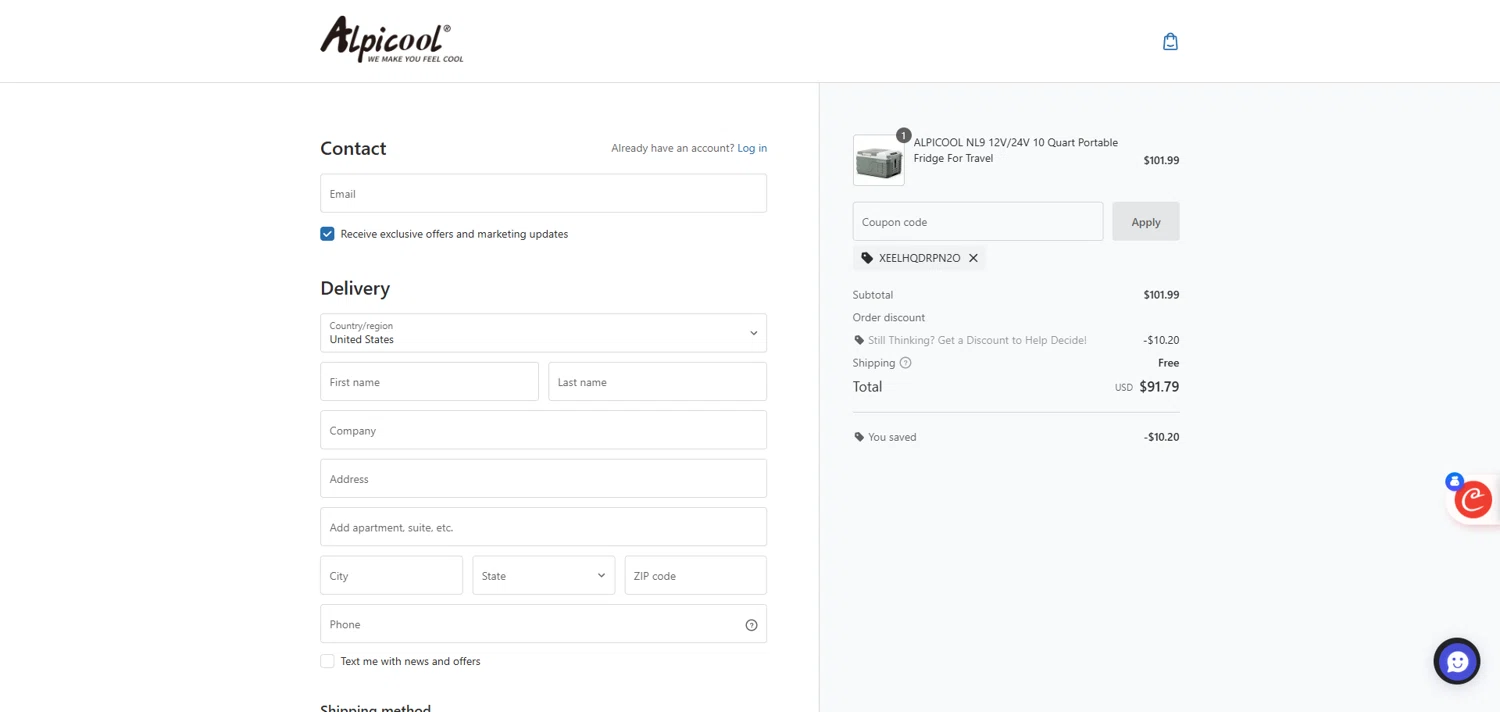
Task: Click the First name field
Action: (x=429, y=382)
